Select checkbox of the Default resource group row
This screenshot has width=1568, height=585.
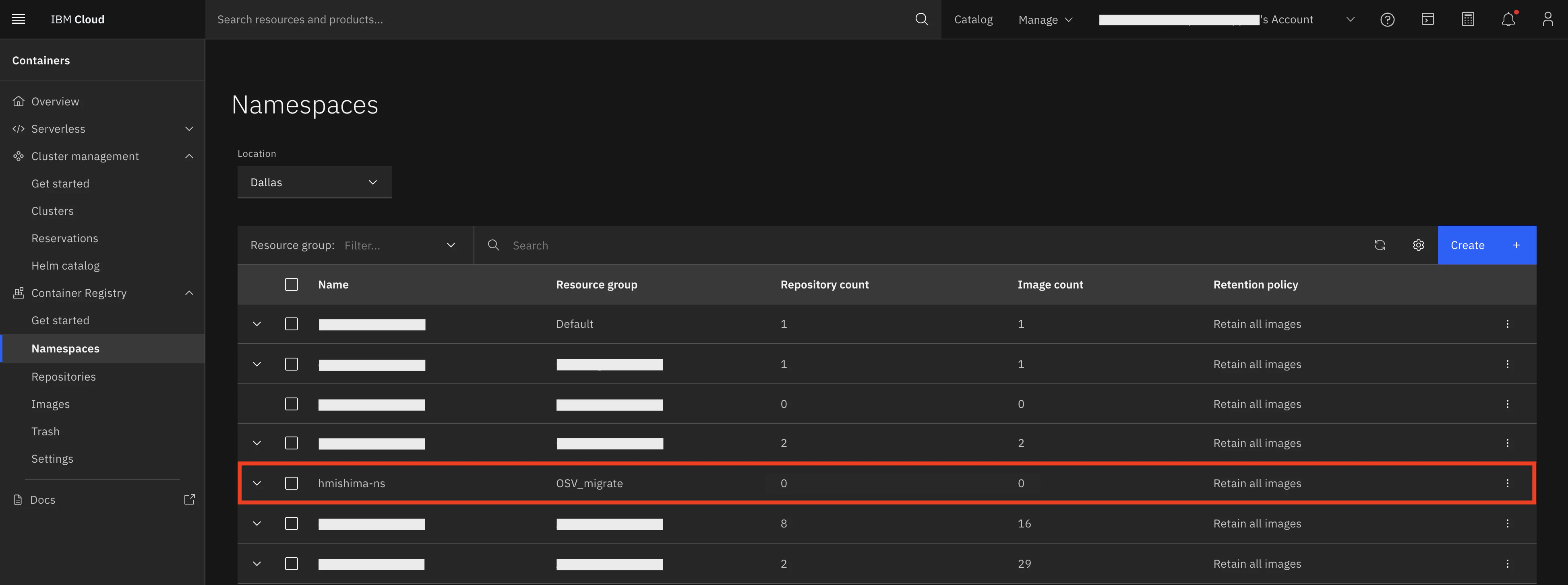pyautogui.click(x=292, y=324)
